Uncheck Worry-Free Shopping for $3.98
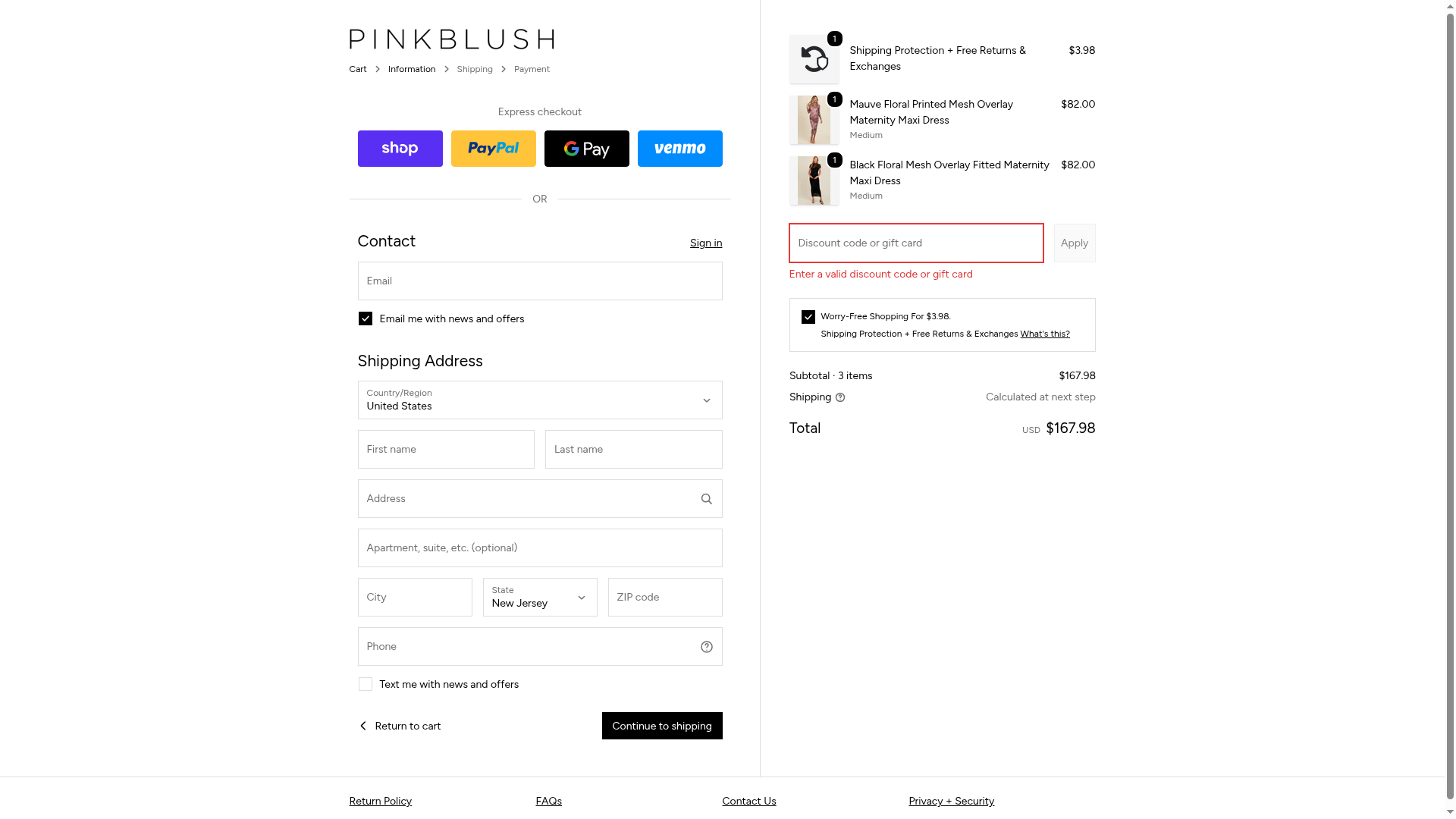Screen dimensions: 1456x819 click(808, 317)
